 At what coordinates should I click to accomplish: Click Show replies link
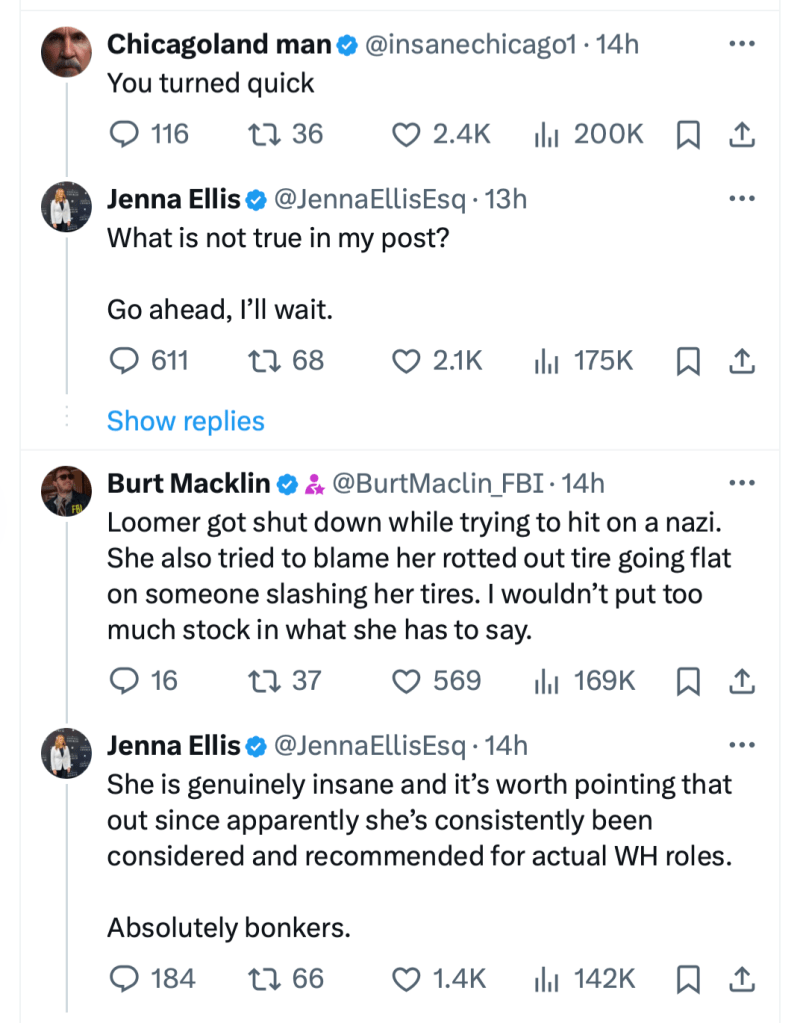point(186,421)
